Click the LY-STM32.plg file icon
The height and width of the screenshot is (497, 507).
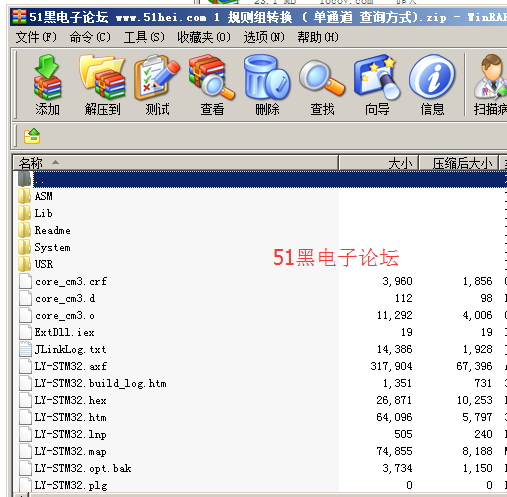click(x=25, y=485)
